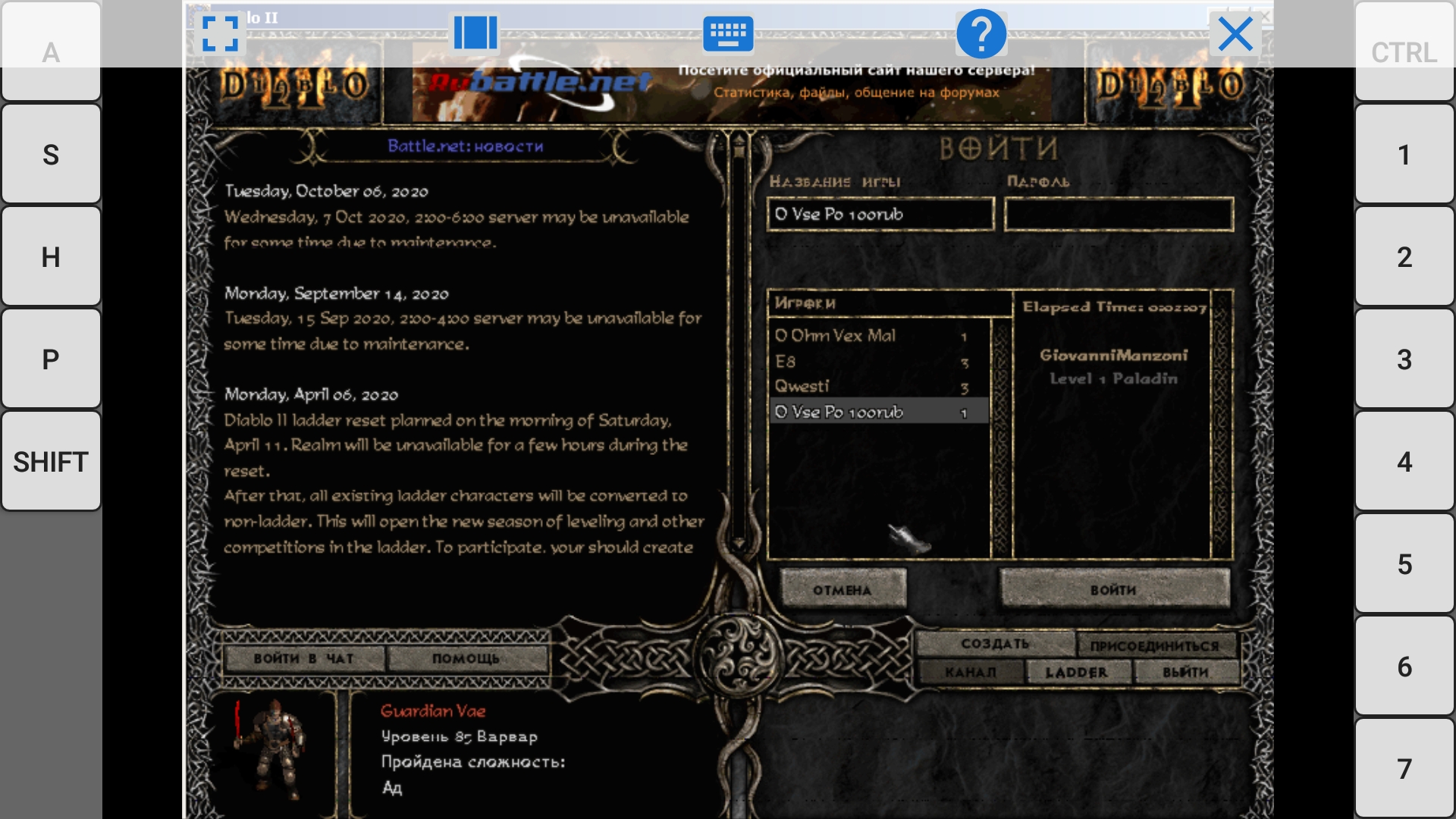Image resolution: width=1456 pixels, height=819 pixels.
Task: Open the side panel layout icon
Action: coord(475,33)
